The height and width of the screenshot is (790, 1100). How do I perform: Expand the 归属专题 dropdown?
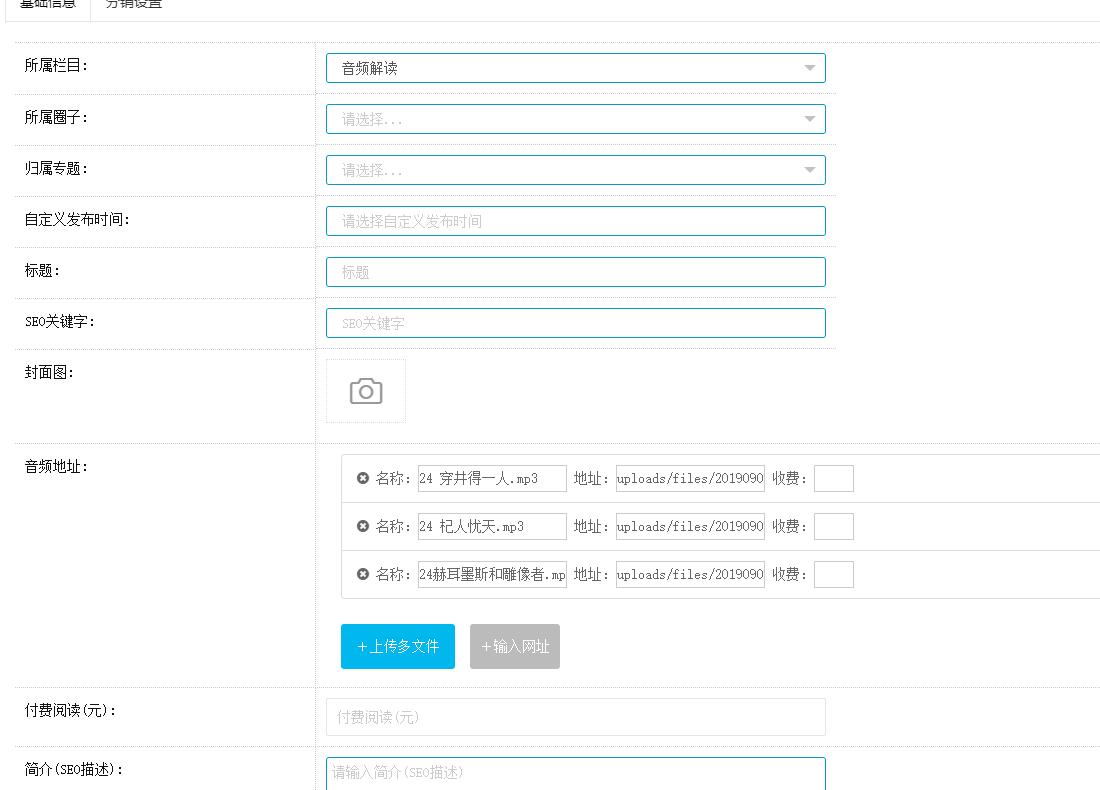(575, 170)
